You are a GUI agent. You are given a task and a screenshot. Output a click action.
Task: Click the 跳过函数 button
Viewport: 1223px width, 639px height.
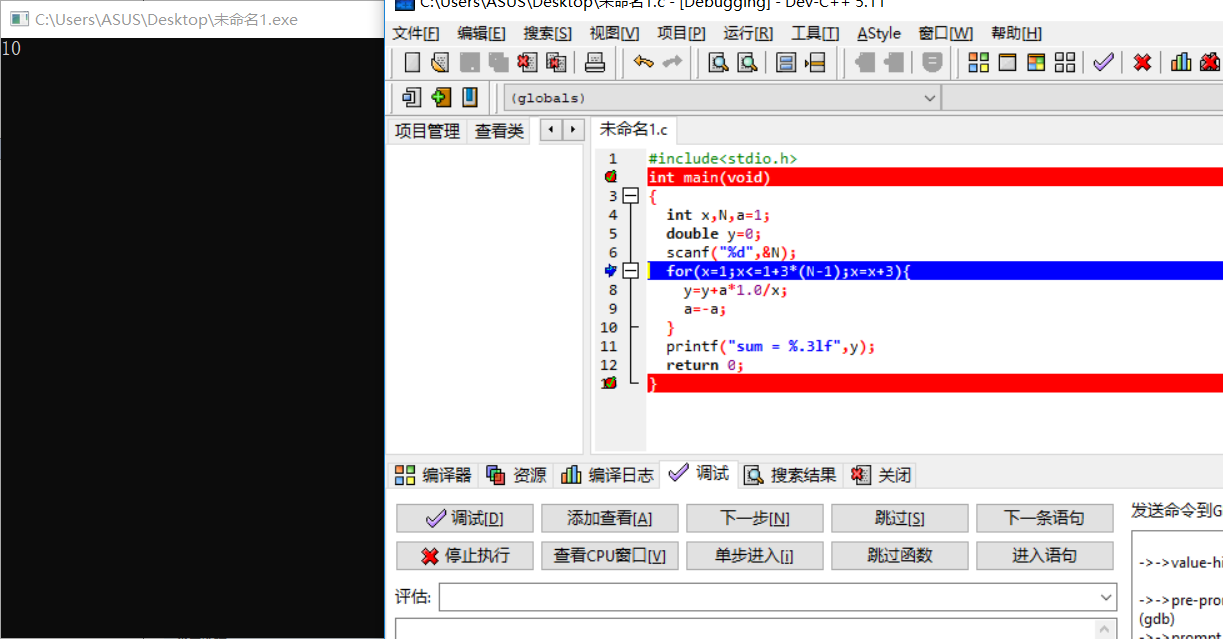pos(900,555)
